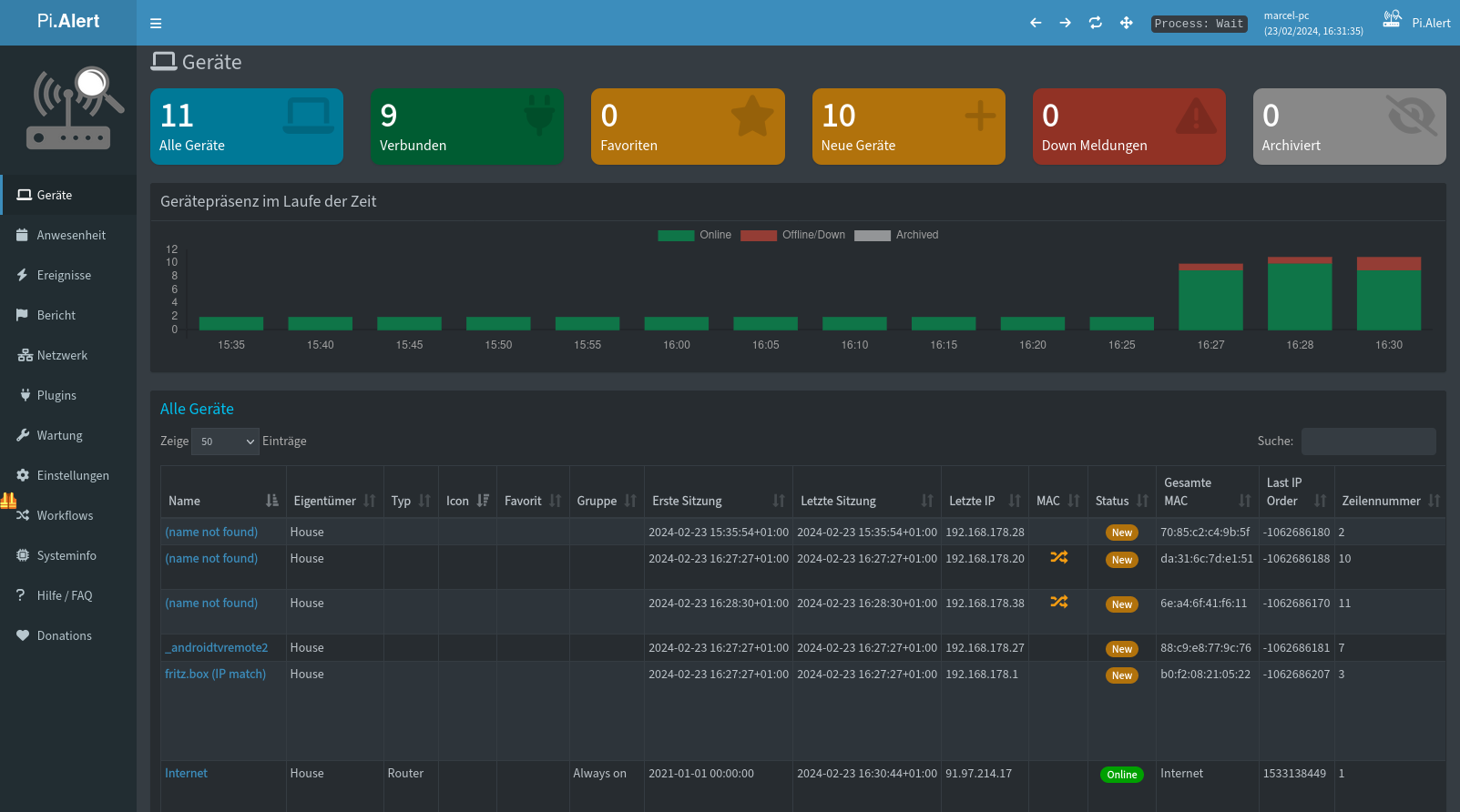Click the Process: Wait status label

(1199, 24)
